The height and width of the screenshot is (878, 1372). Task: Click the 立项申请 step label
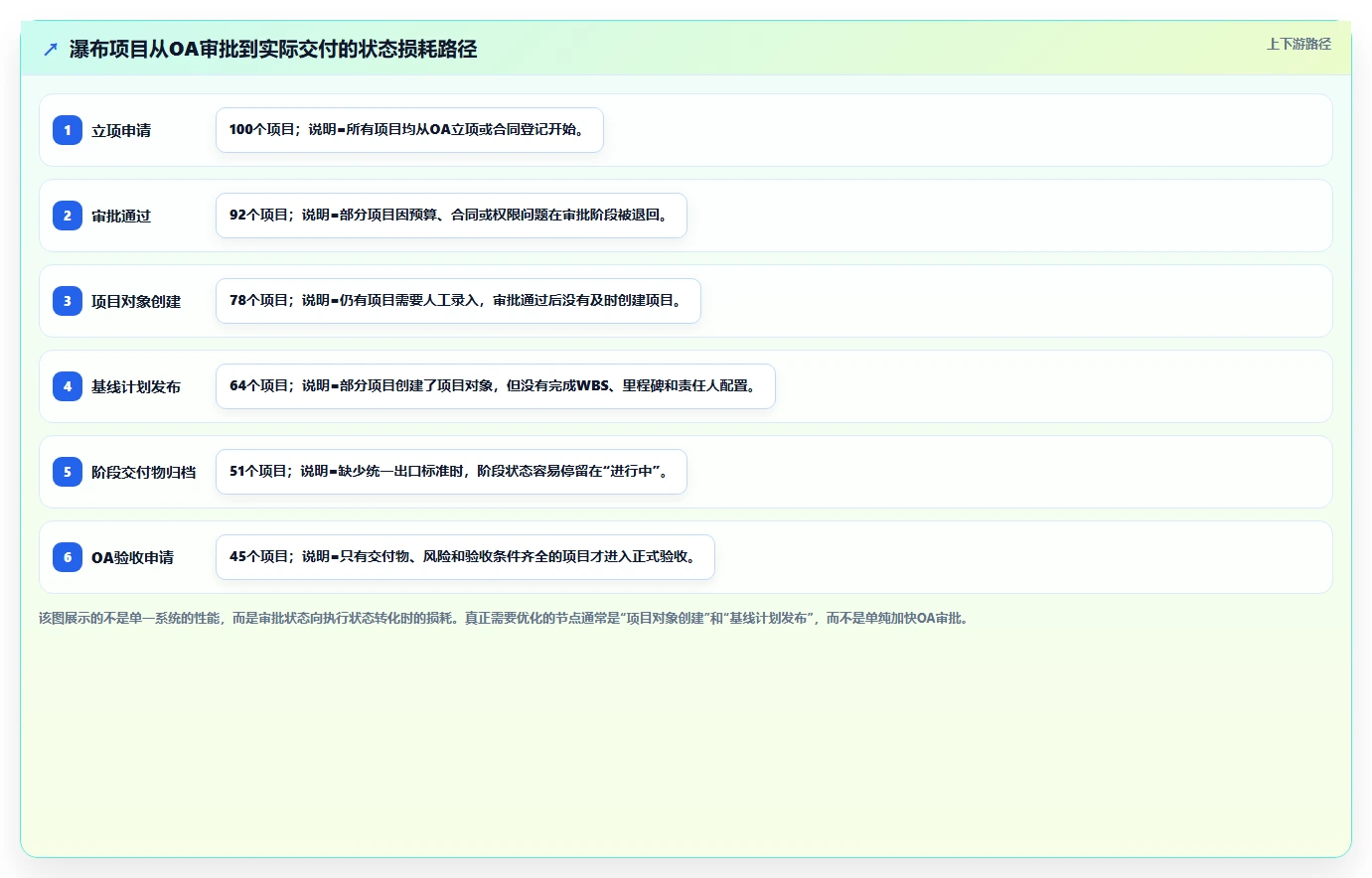point(121,130)
